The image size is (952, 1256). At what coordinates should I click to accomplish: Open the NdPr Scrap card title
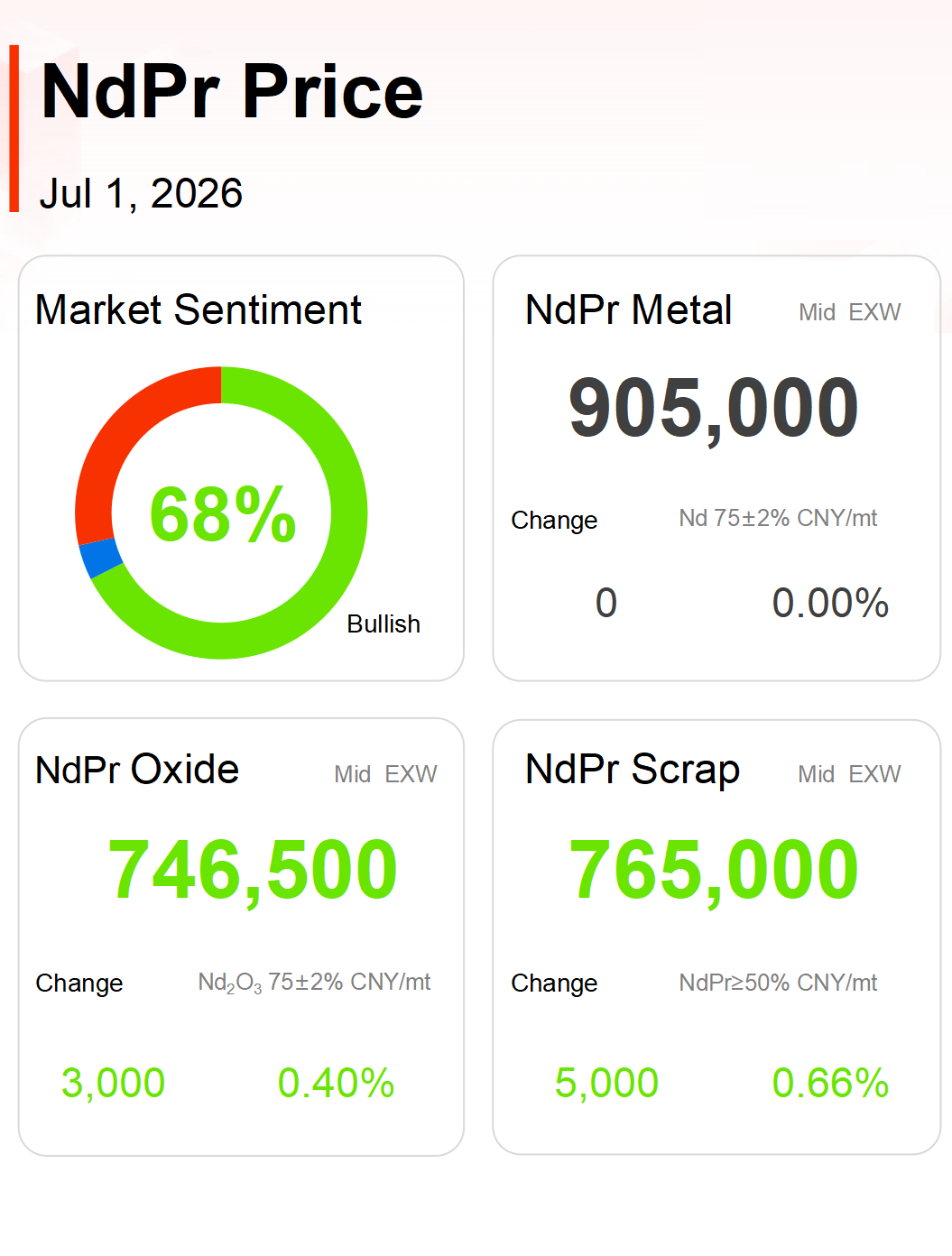pyautogui.click(x=633, y=770)
